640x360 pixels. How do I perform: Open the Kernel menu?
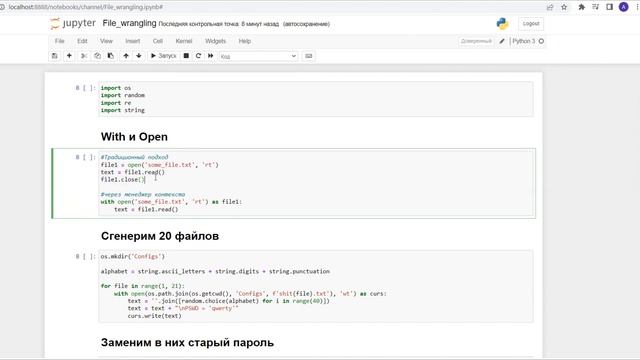tap(184, 41)
